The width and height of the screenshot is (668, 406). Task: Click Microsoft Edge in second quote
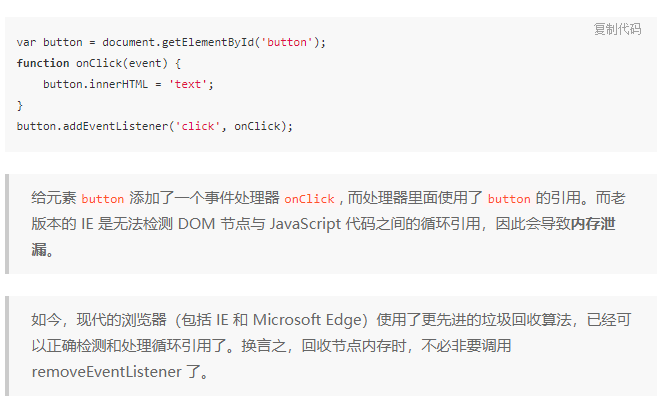point(310,320)
